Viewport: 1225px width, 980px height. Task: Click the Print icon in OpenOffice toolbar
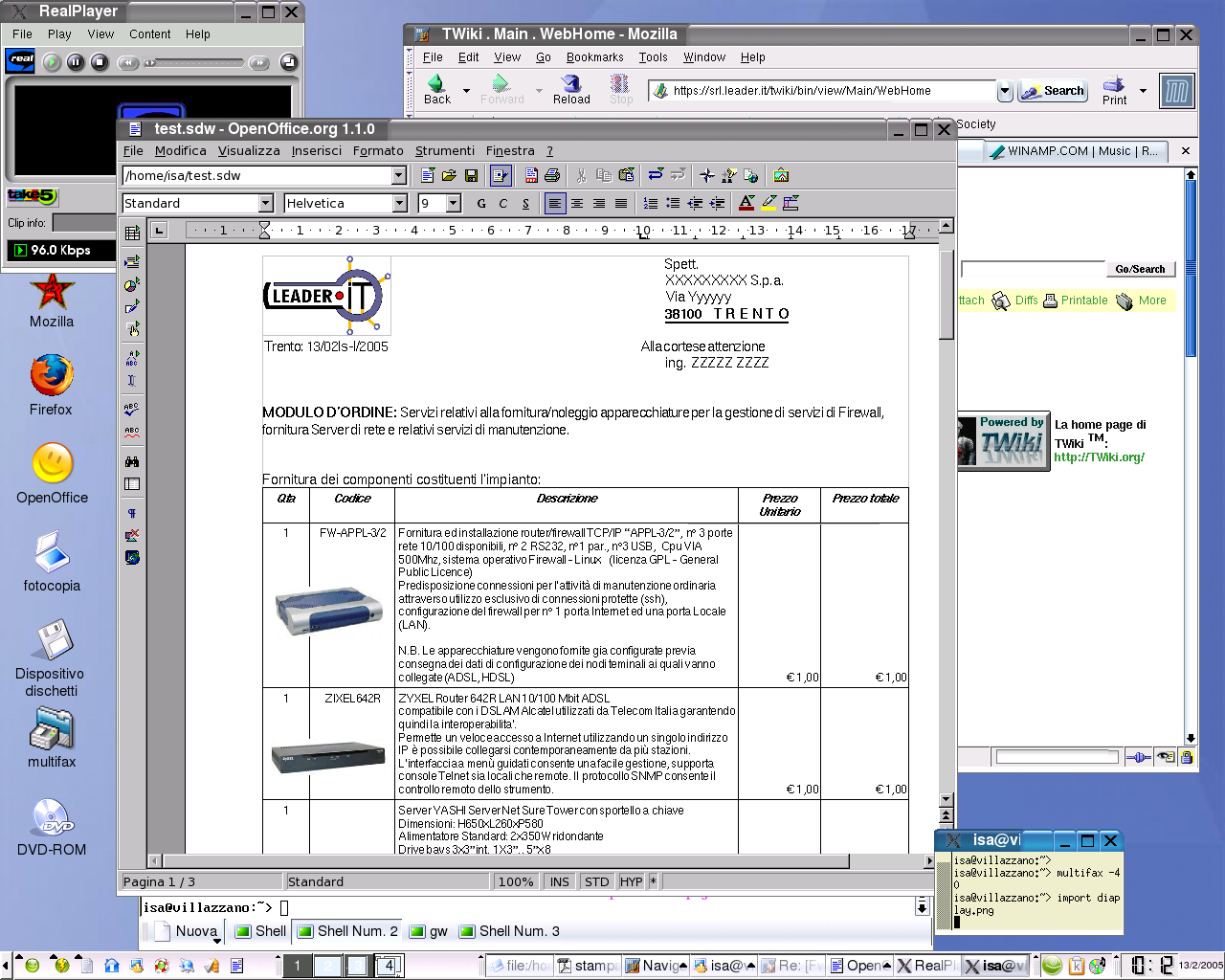(552, 175)
